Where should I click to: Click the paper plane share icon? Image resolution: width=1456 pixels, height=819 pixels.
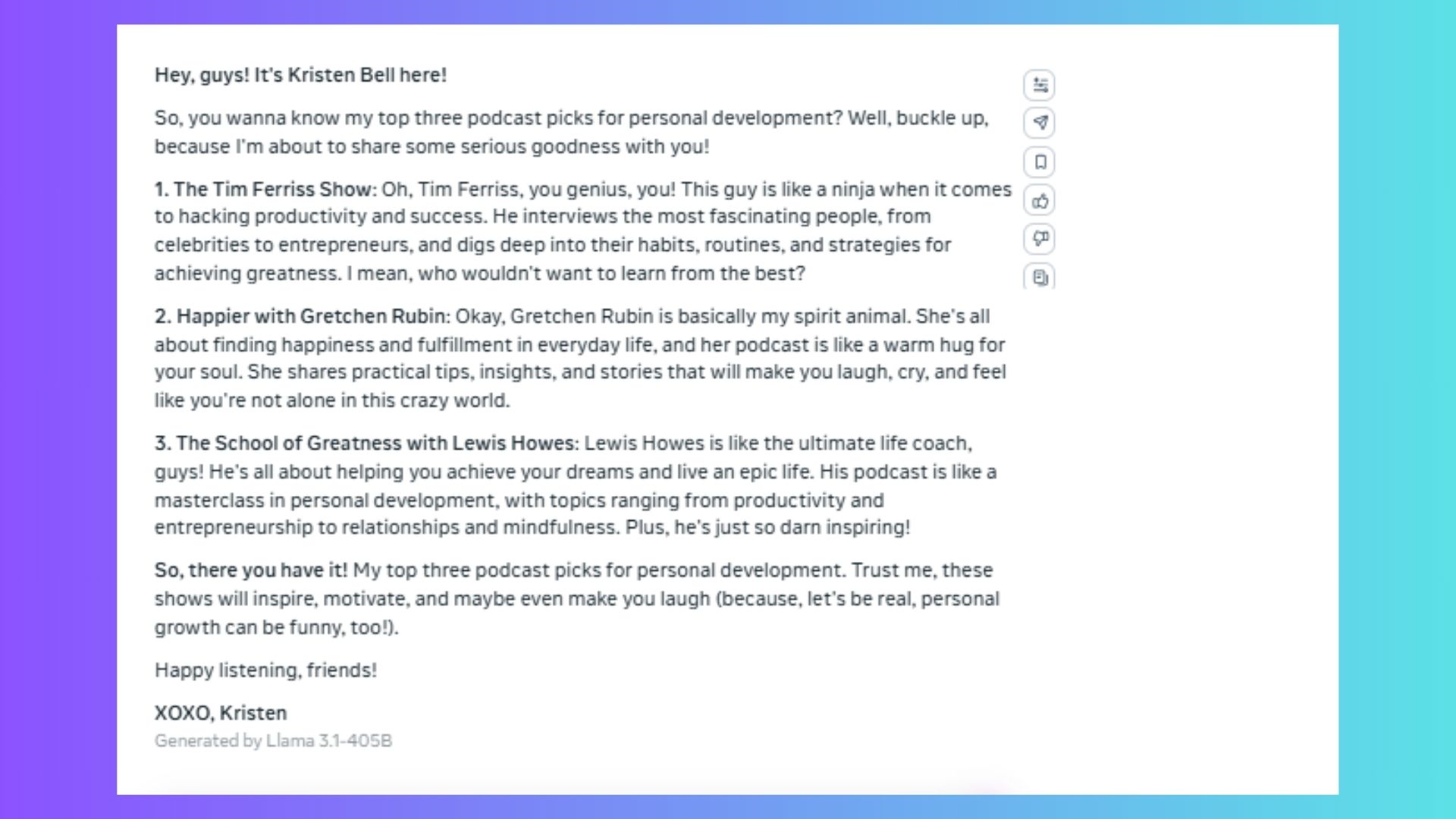click(x=1040, y=123)
